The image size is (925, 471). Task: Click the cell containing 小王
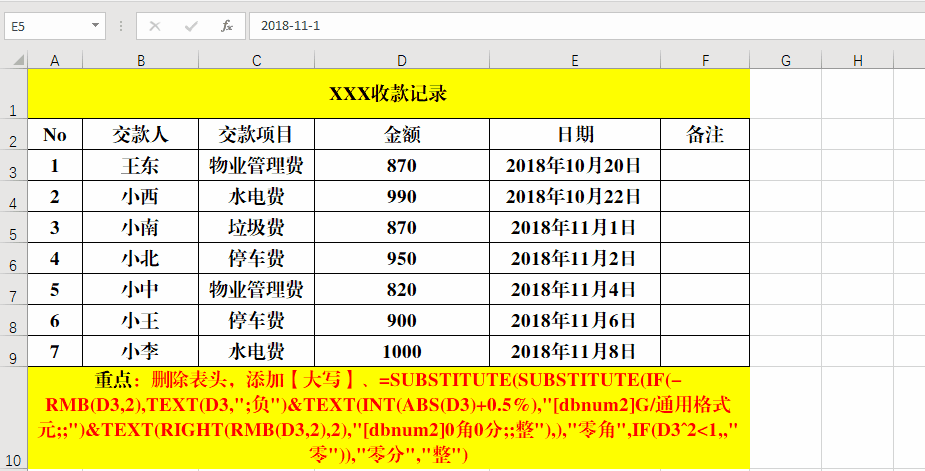(140, 320)
